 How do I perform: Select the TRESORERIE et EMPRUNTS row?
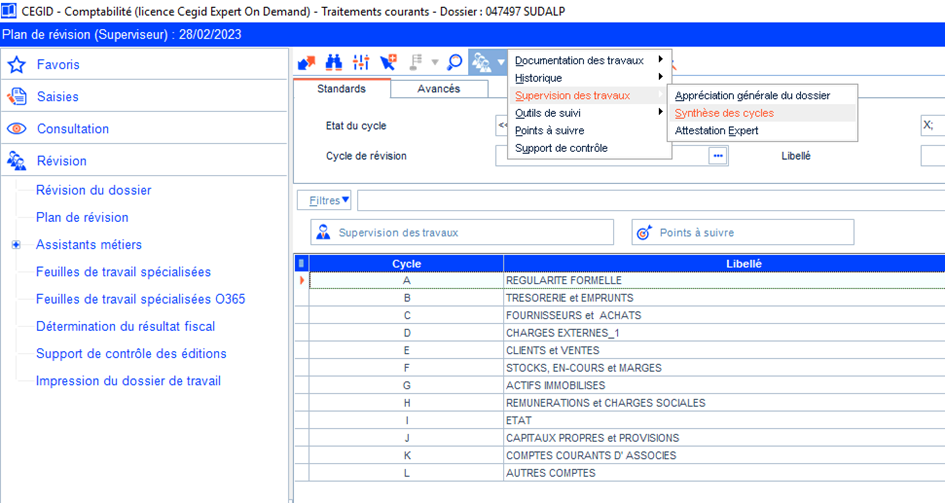coord(569,298)
